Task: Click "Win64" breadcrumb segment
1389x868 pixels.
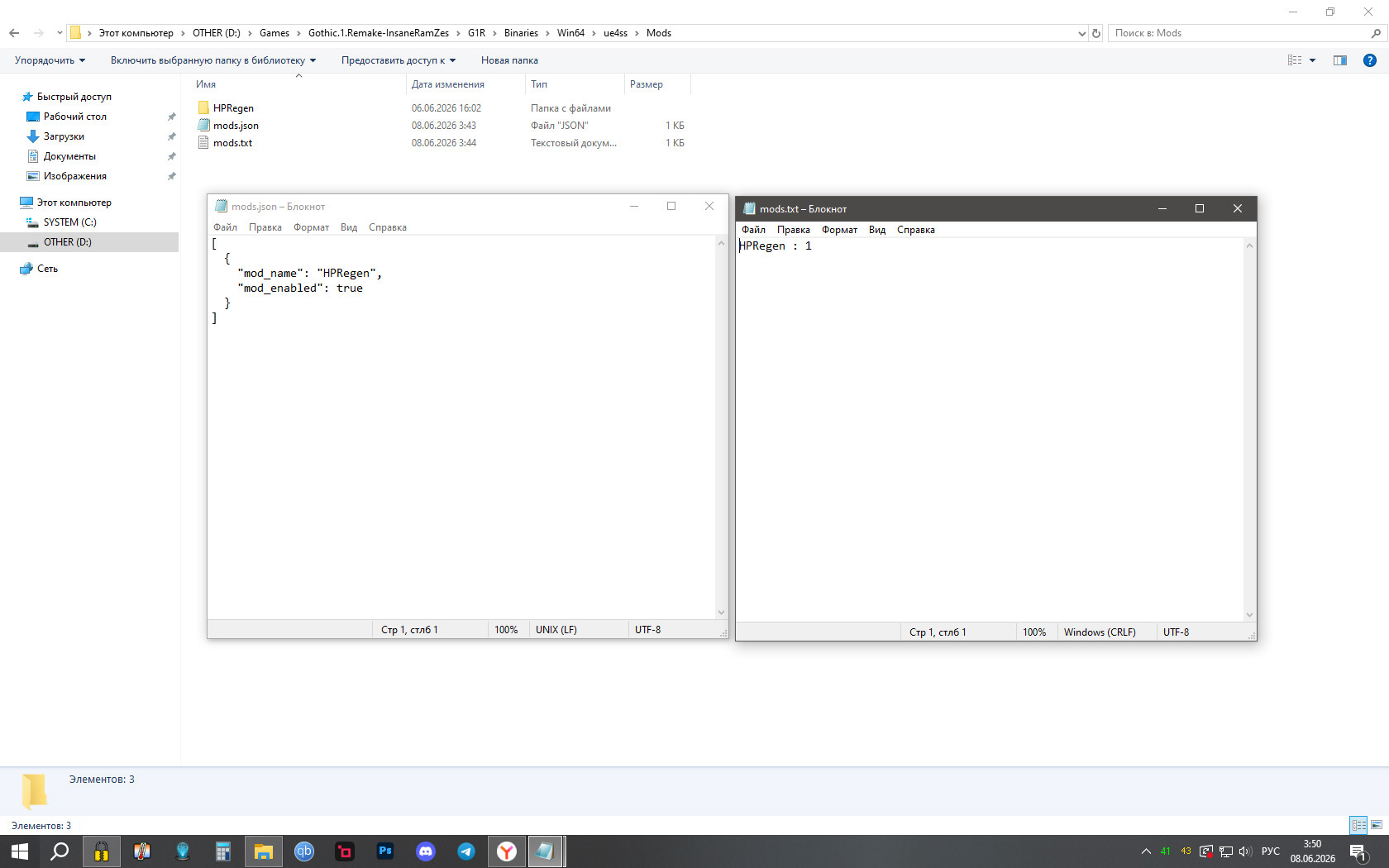Action: click(570, 33)
